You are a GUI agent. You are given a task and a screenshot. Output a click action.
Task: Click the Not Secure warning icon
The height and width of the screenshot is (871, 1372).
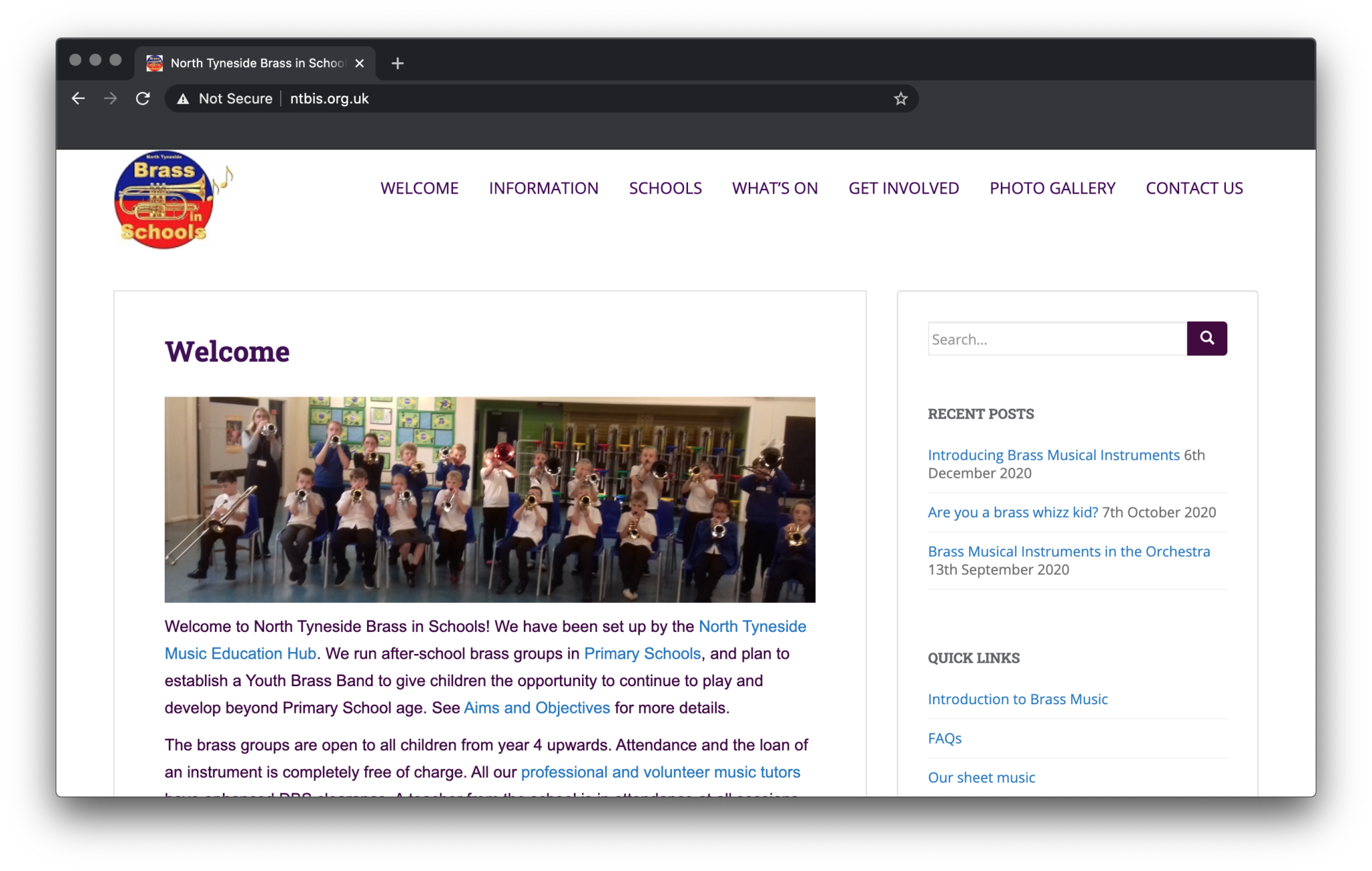click(182, 98)
